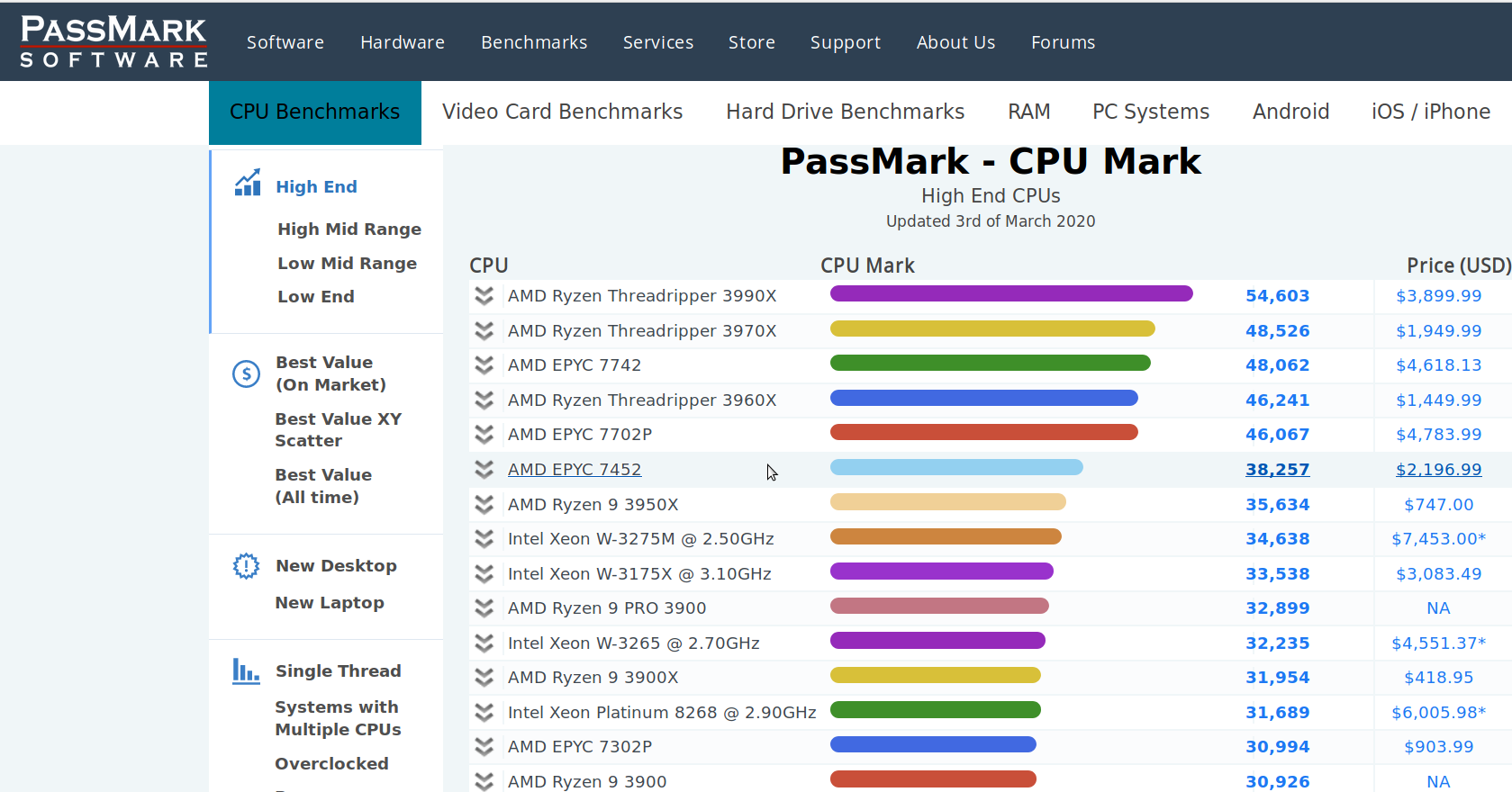Expand details for AMD Ryzen Threadripper 3990X
The height and width of the screenshot is (792, 1512).
pos(484,296)
